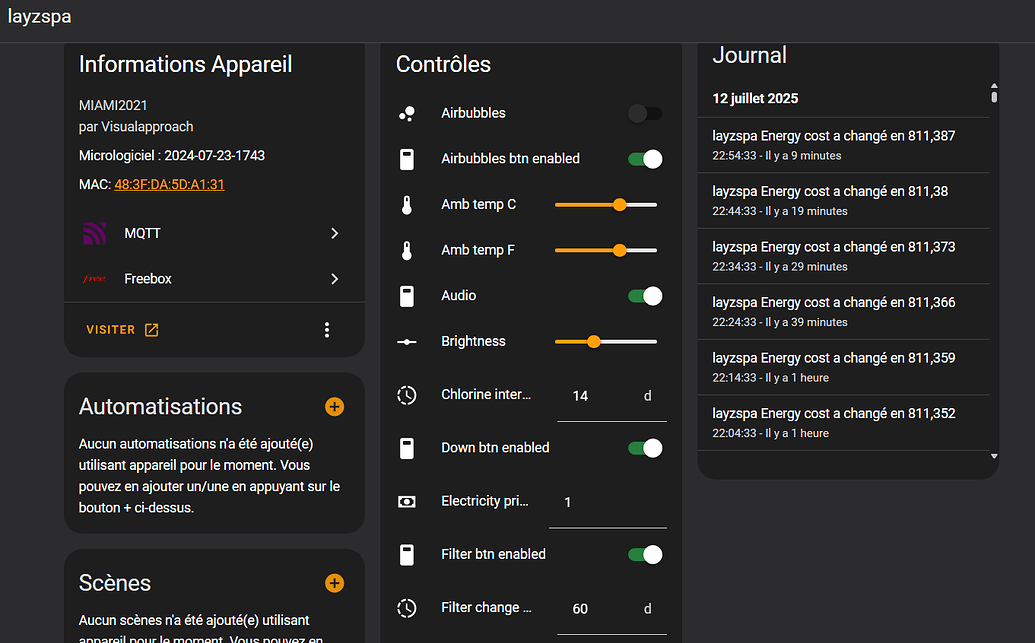This screenshot has height=643, width=1035.
Task: Enable the Airbubbles switch
Action: click(645, 114)
